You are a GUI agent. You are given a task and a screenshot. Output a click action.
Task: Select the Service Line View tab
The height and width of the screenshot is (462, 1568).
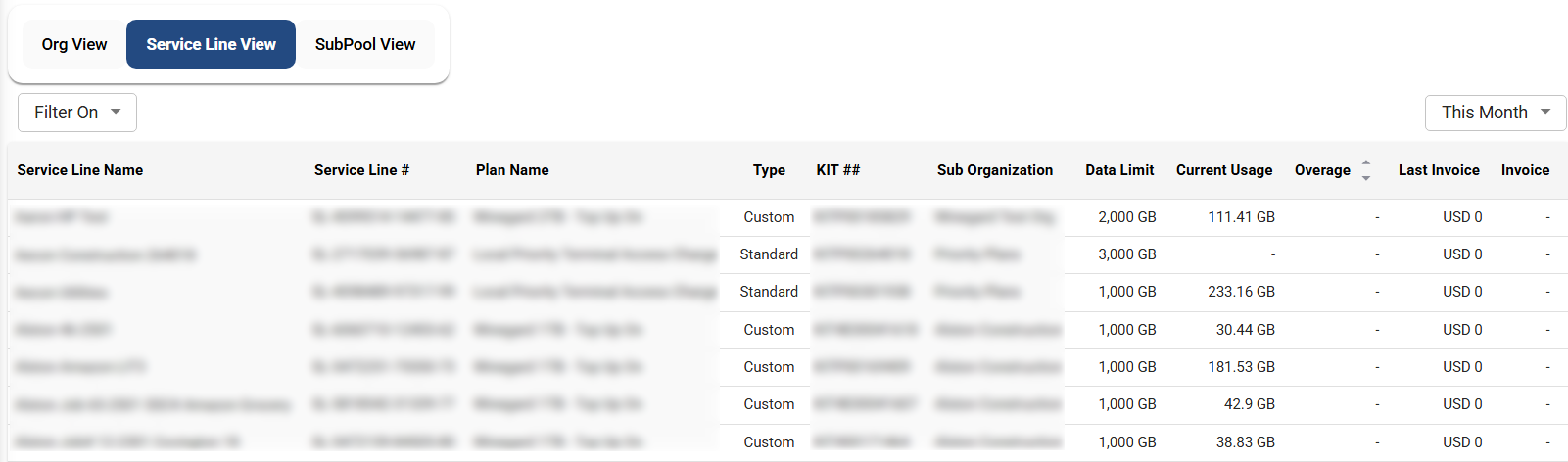tap(211, 44)
